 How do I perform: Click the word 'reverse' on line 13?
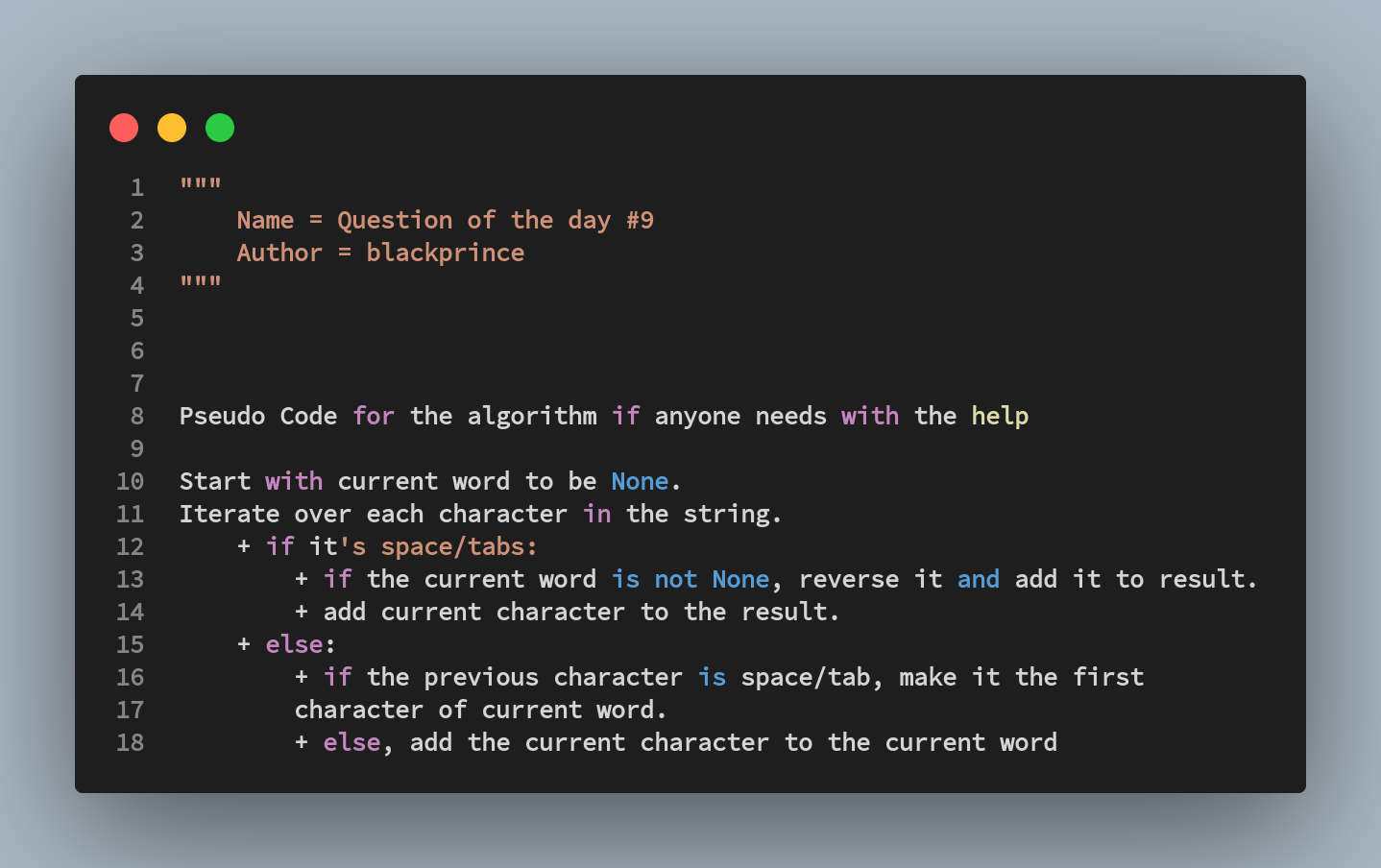coord(849,579)
